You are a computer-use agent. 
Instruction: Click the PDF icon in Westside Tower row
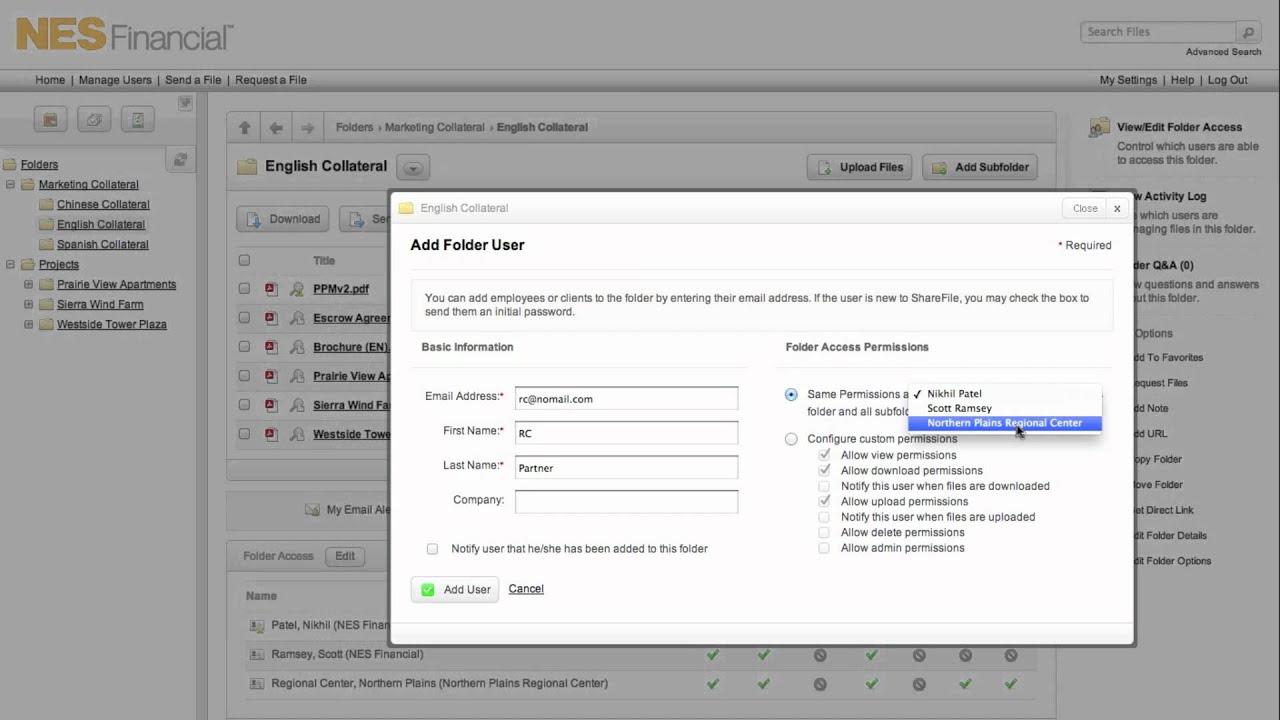[270, 434]
